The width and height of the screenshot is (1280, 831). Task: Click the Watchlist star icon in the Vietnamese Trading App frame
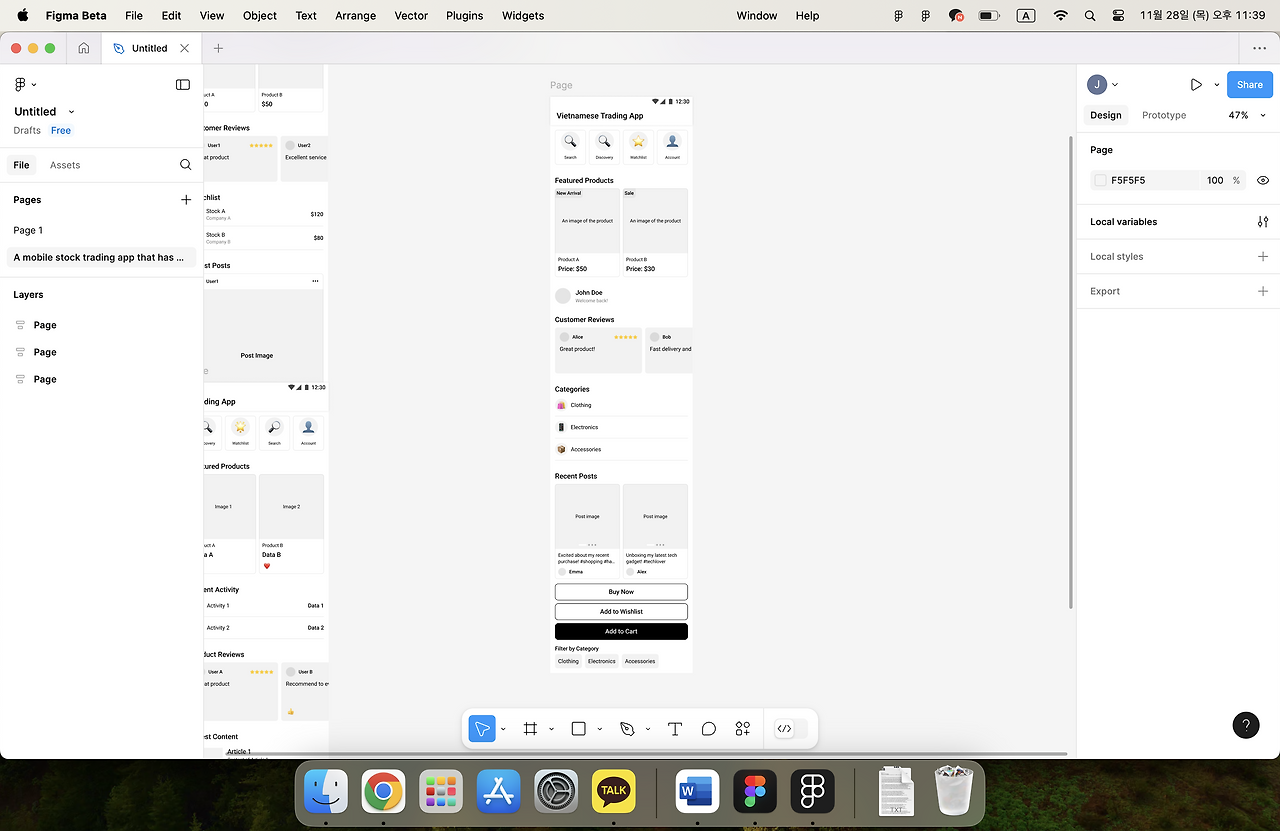point(638,142)
